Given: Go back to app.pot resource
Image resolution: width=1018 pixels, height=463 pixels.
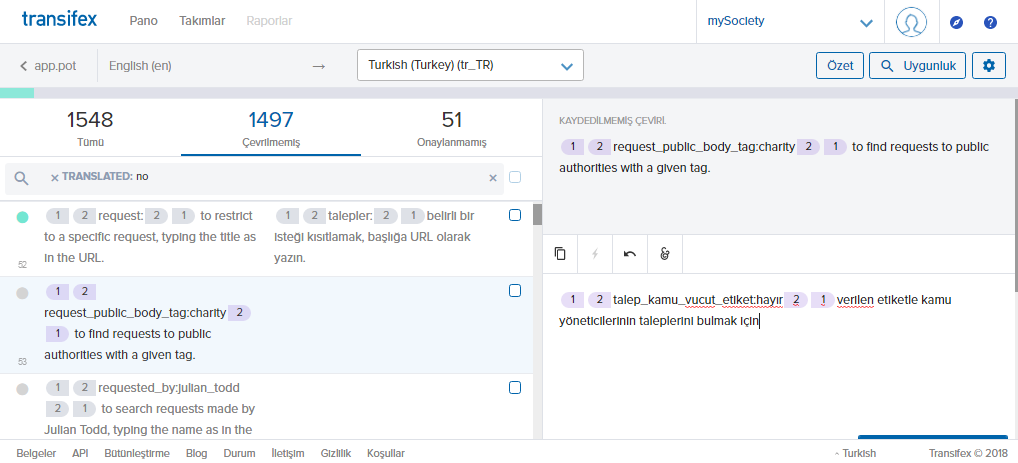Looking at the screenshot, I should point(47,66).
